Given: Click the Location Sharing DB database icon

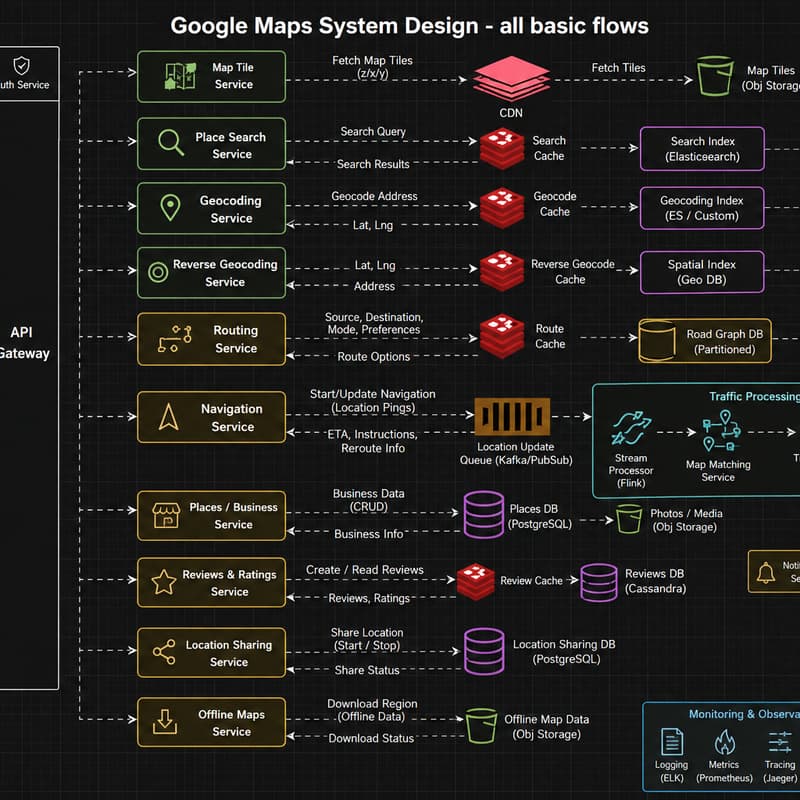Looking at the screenshot, I should click(484, 652).
